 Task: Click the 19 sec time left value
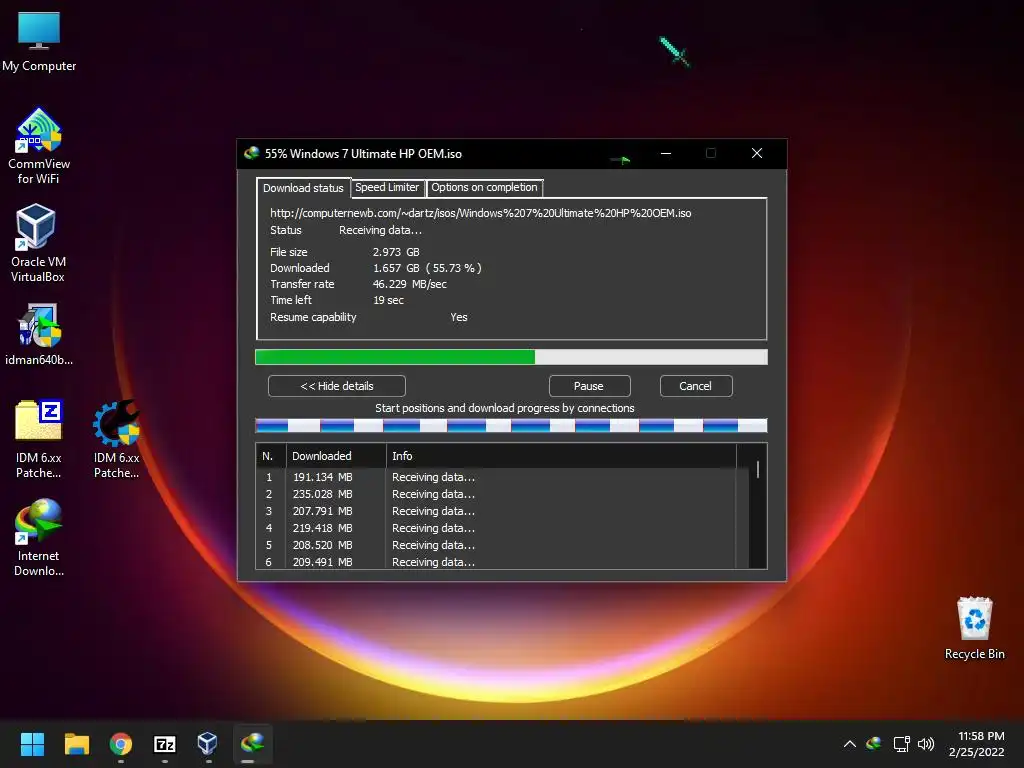(389, 300)
